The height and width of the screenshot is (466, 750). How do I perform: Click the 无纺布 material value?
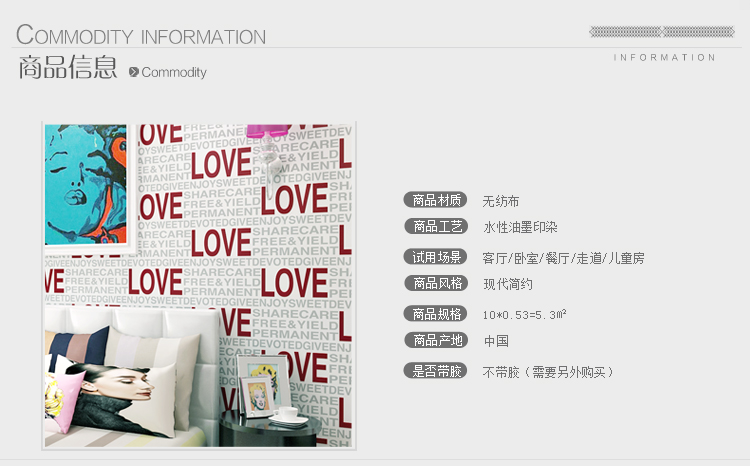click(501, 201)
